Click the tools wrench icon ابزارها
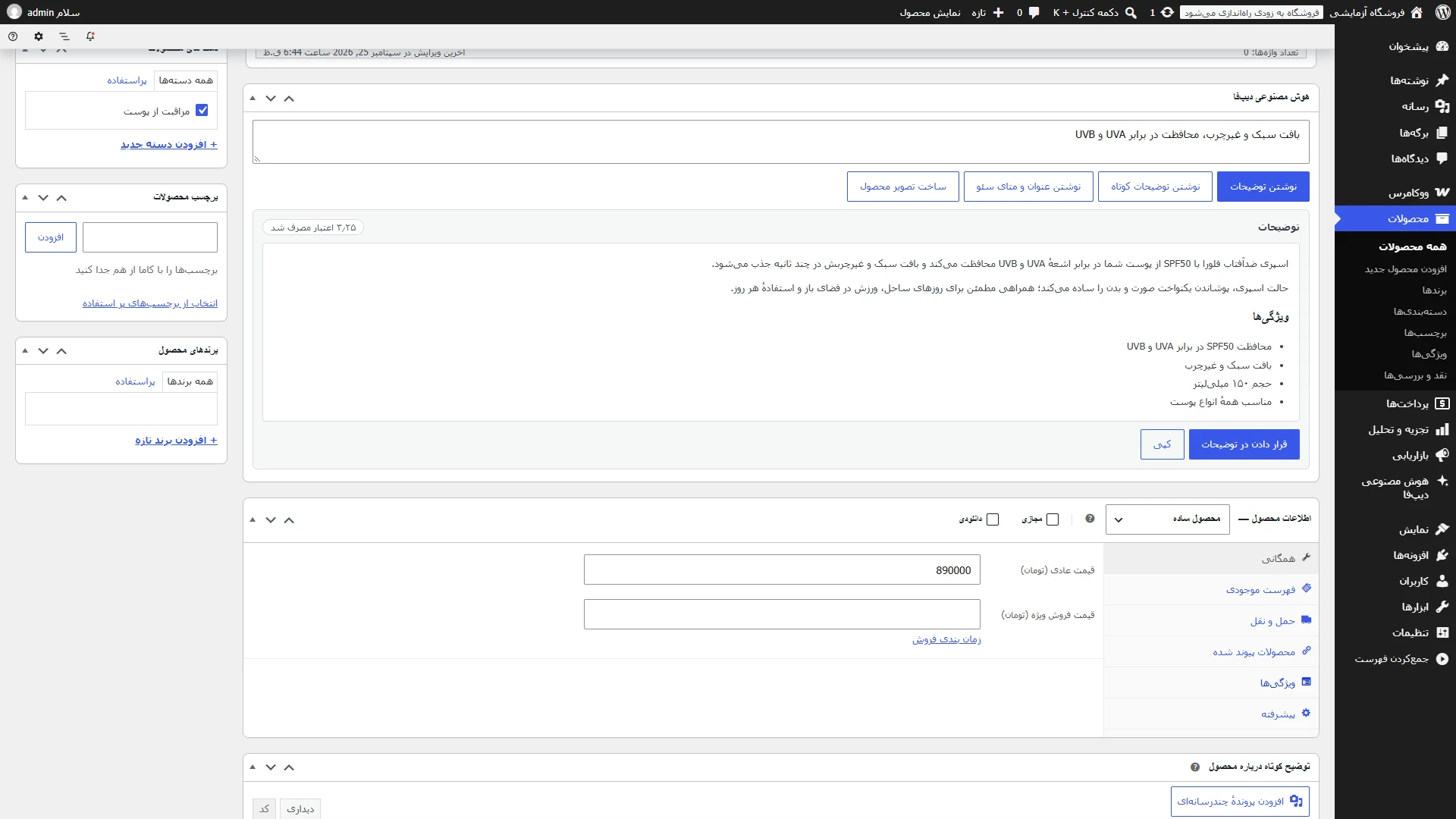 (x=1442, y=607)
